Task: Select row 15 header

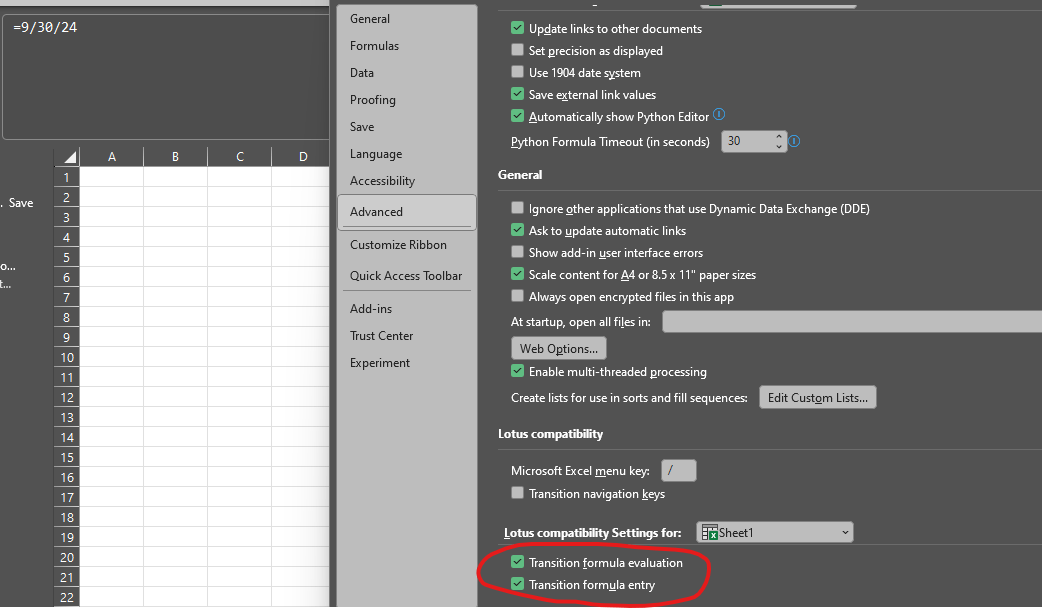Action: (66, 457)
